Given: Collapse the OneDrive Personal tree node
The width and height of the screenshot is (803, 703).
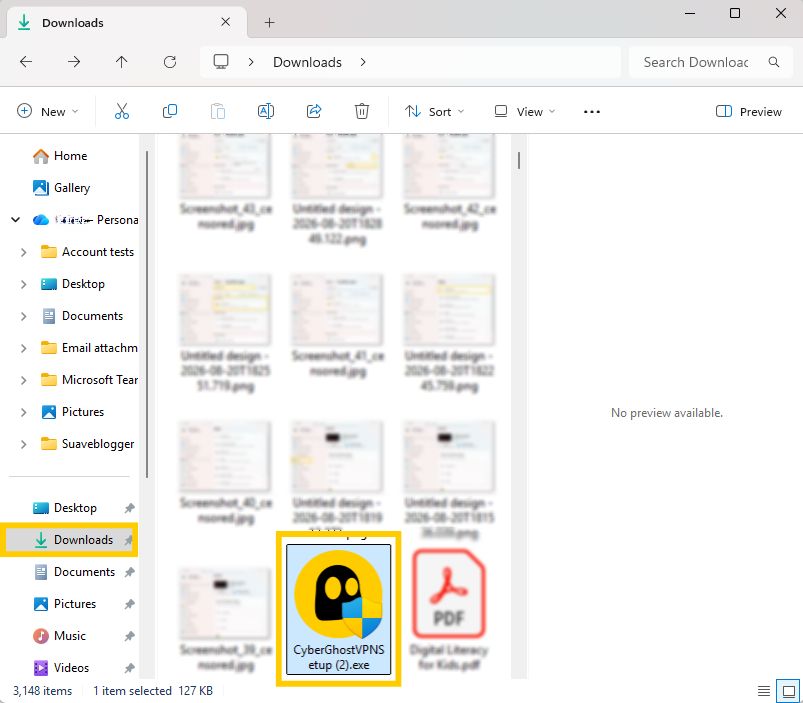Looking at the screenshot, I should point(16,220).
